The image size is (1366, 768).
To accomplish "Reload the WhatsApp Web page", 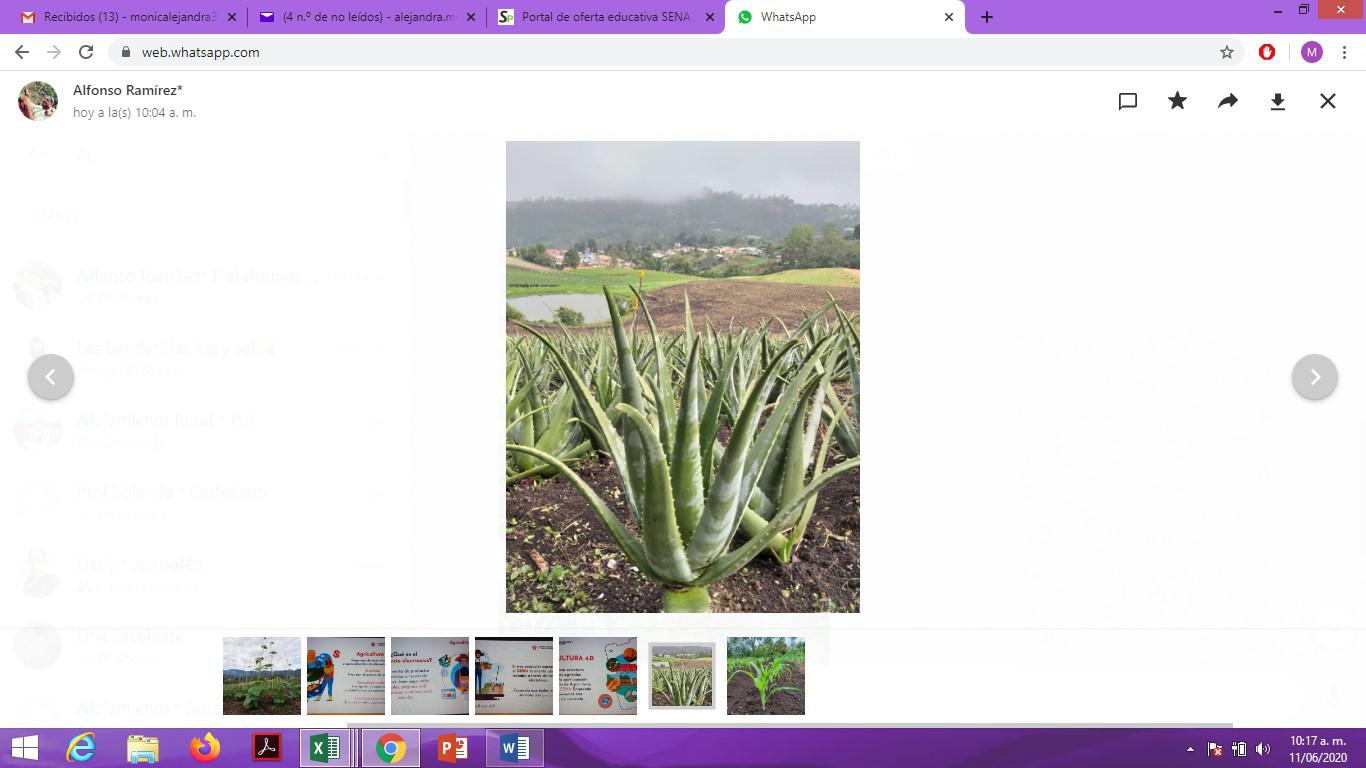I will tap(86, 52).
